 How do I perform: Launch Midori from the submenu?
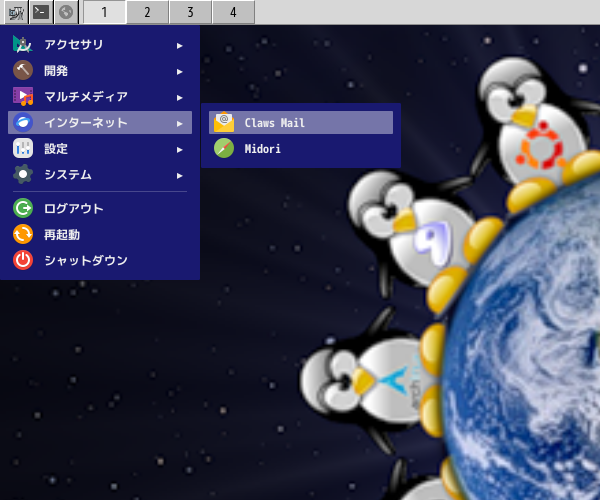click(301, 148)
